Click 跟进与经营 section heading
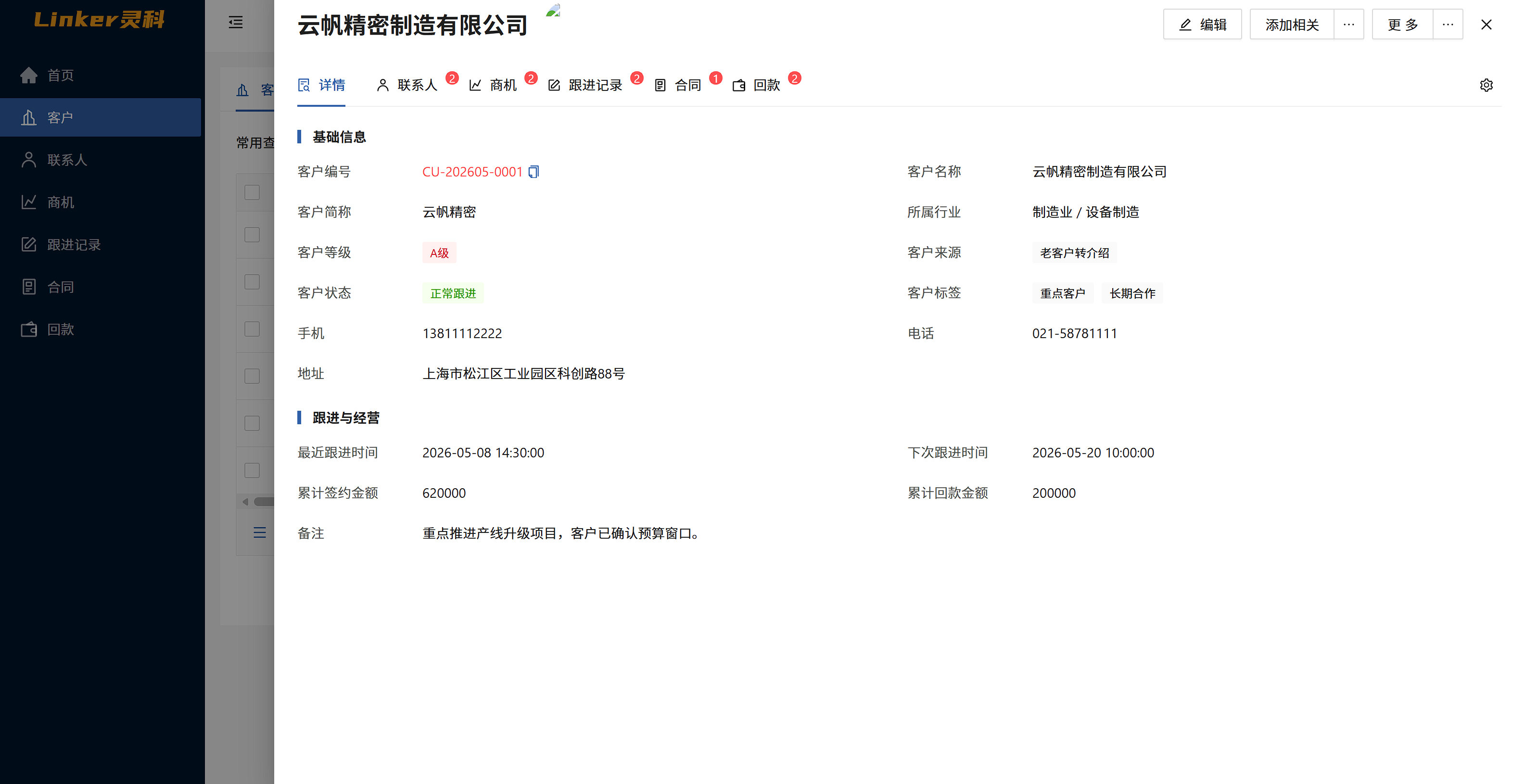Image resolution: width=1525 pixels, height=784 pixels. point(346,418)
